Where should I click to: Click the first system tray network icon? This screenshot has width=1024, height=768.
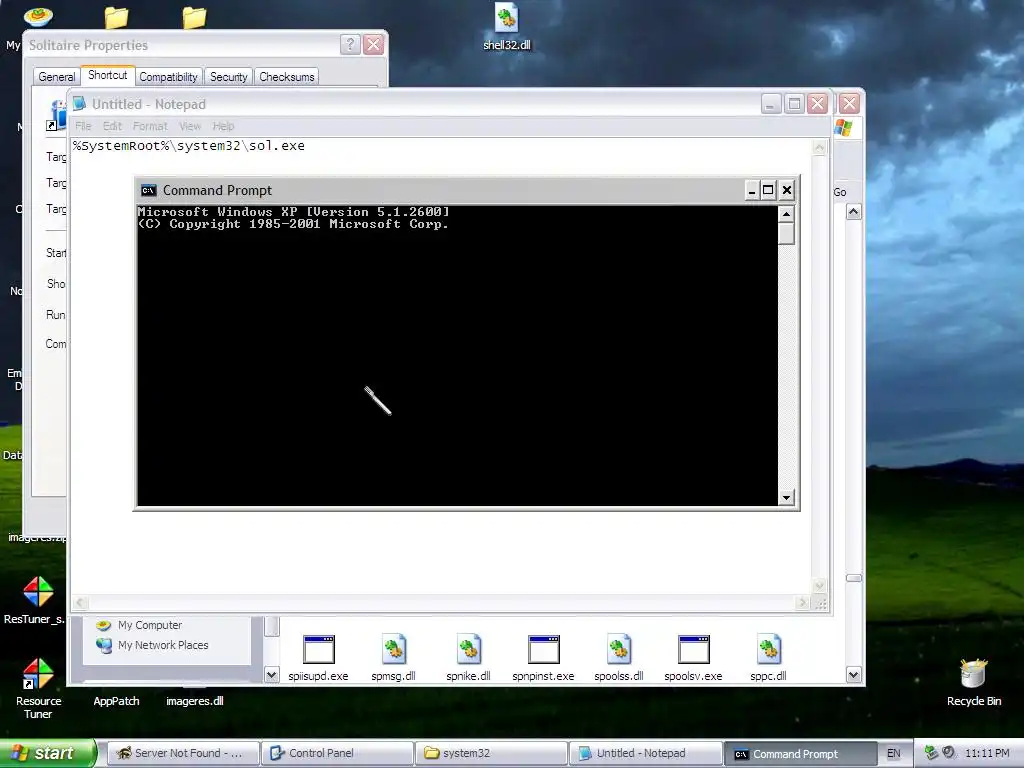pyautogui.click(x=932, y=752)
